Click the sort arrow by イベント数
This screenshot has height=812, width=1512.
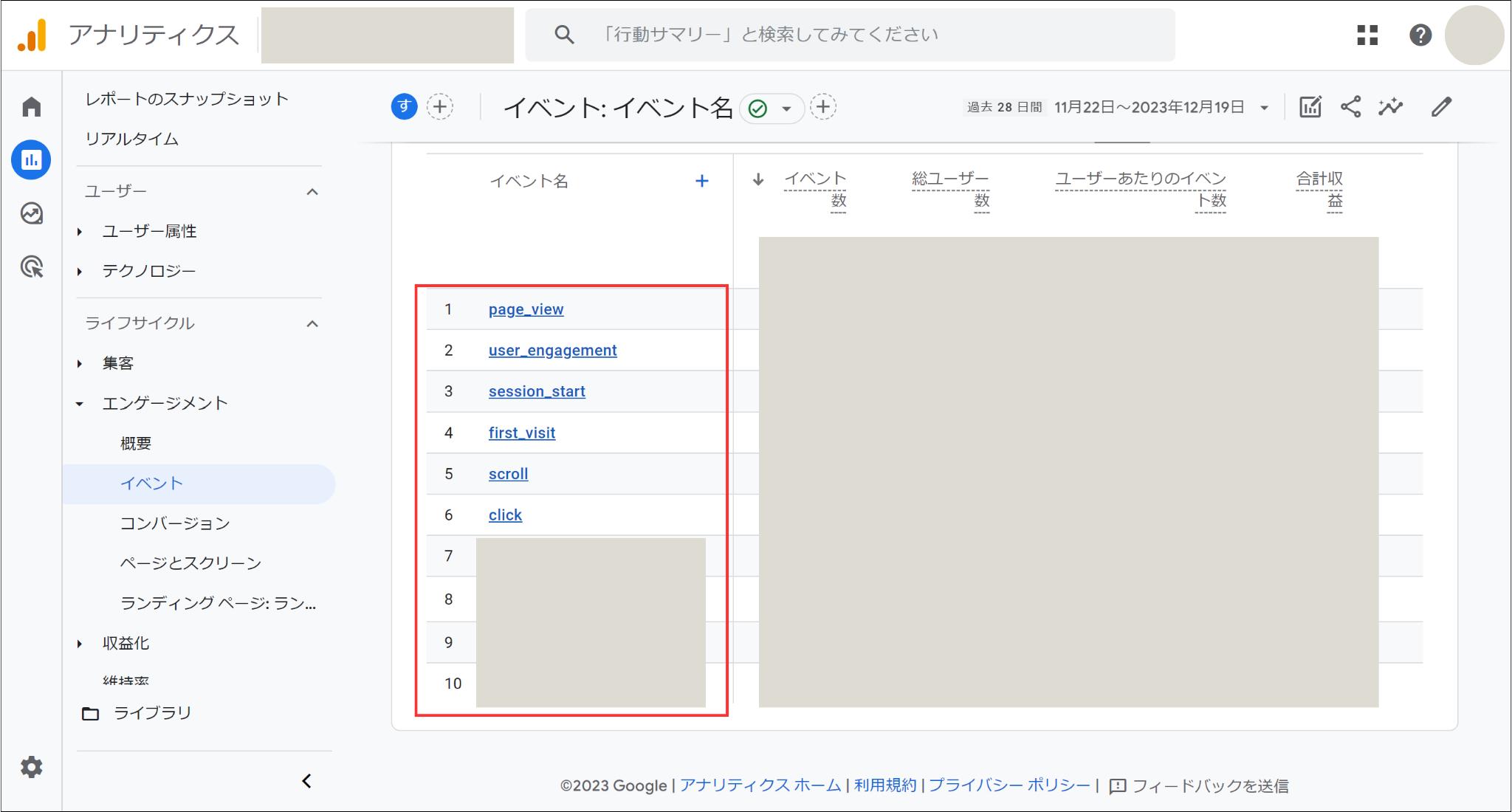tap(758, 179)
